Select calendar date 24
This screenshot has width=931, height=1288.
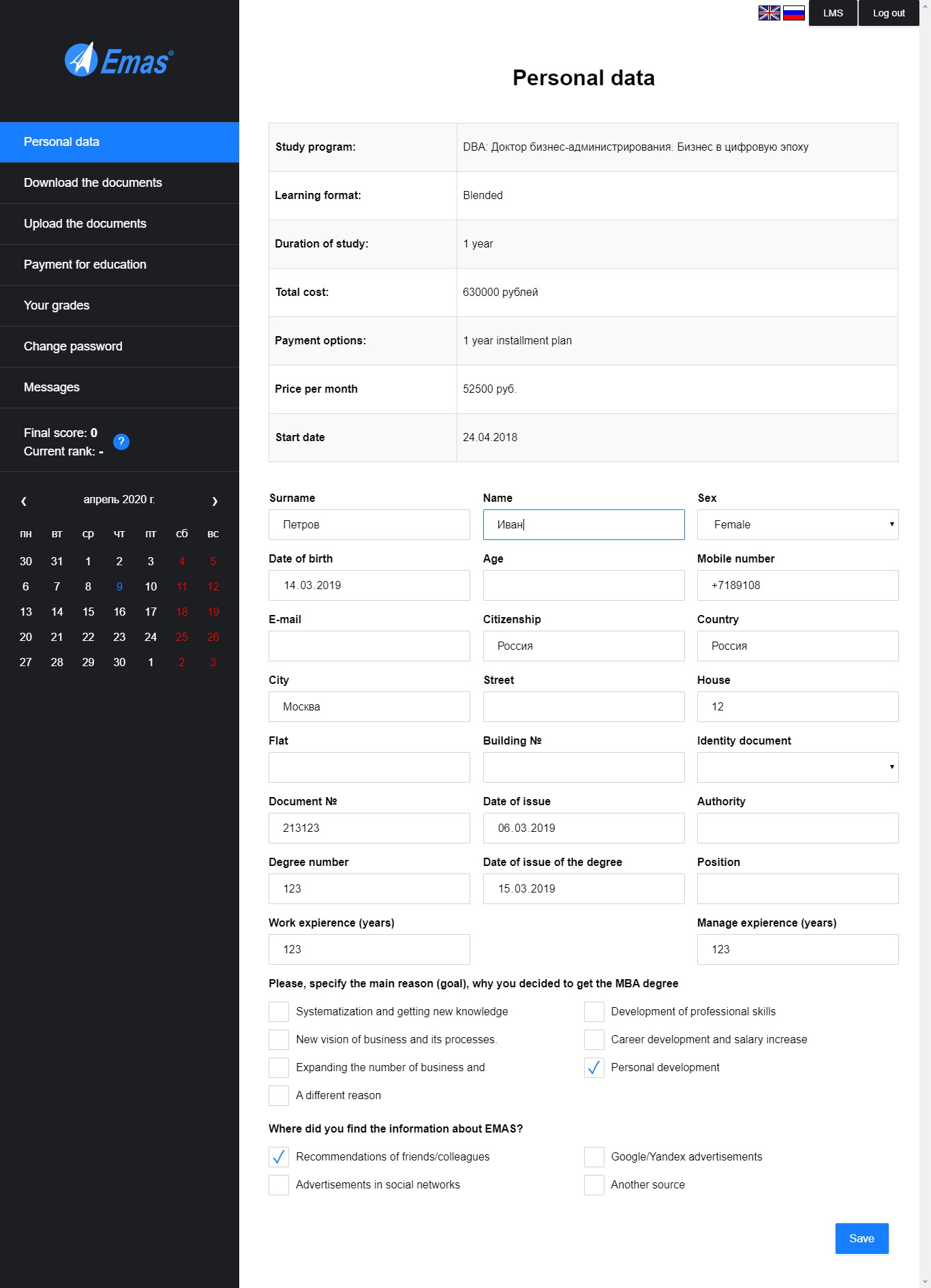pos(151,637)
